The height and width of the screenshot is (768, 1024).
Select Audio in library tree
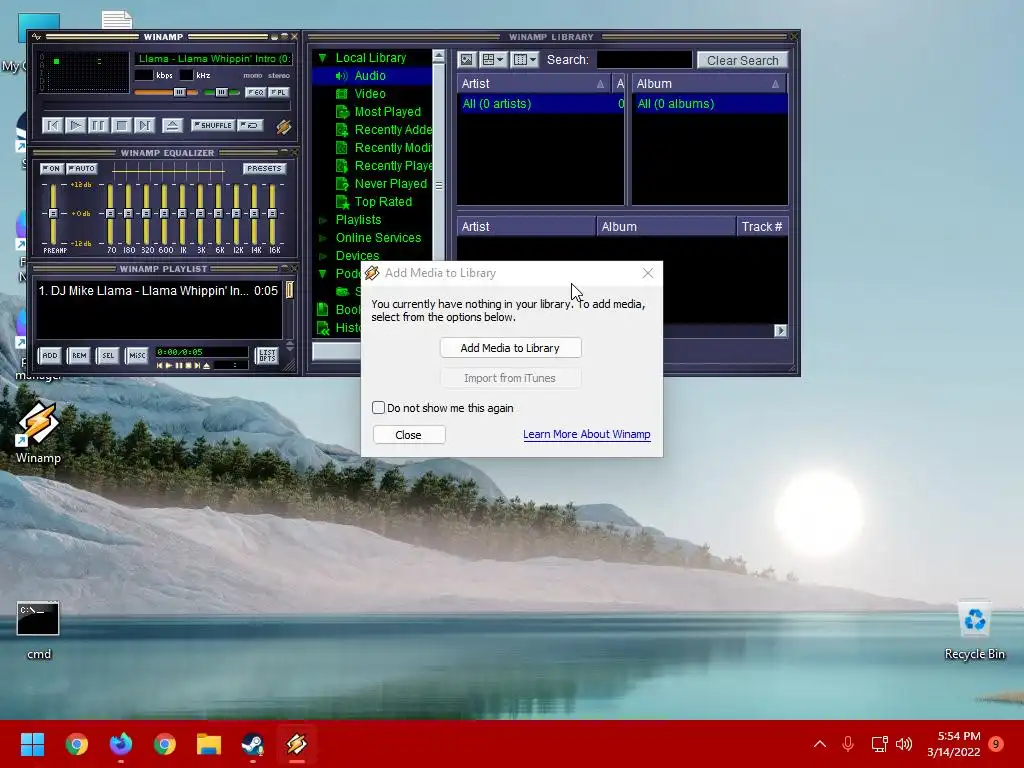point(370,76)
